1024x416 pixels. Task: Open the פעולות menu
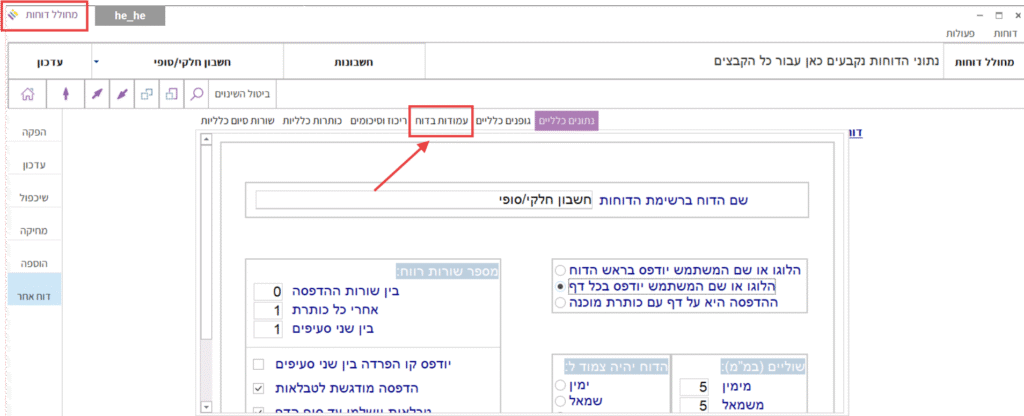[x=964, y=34]
